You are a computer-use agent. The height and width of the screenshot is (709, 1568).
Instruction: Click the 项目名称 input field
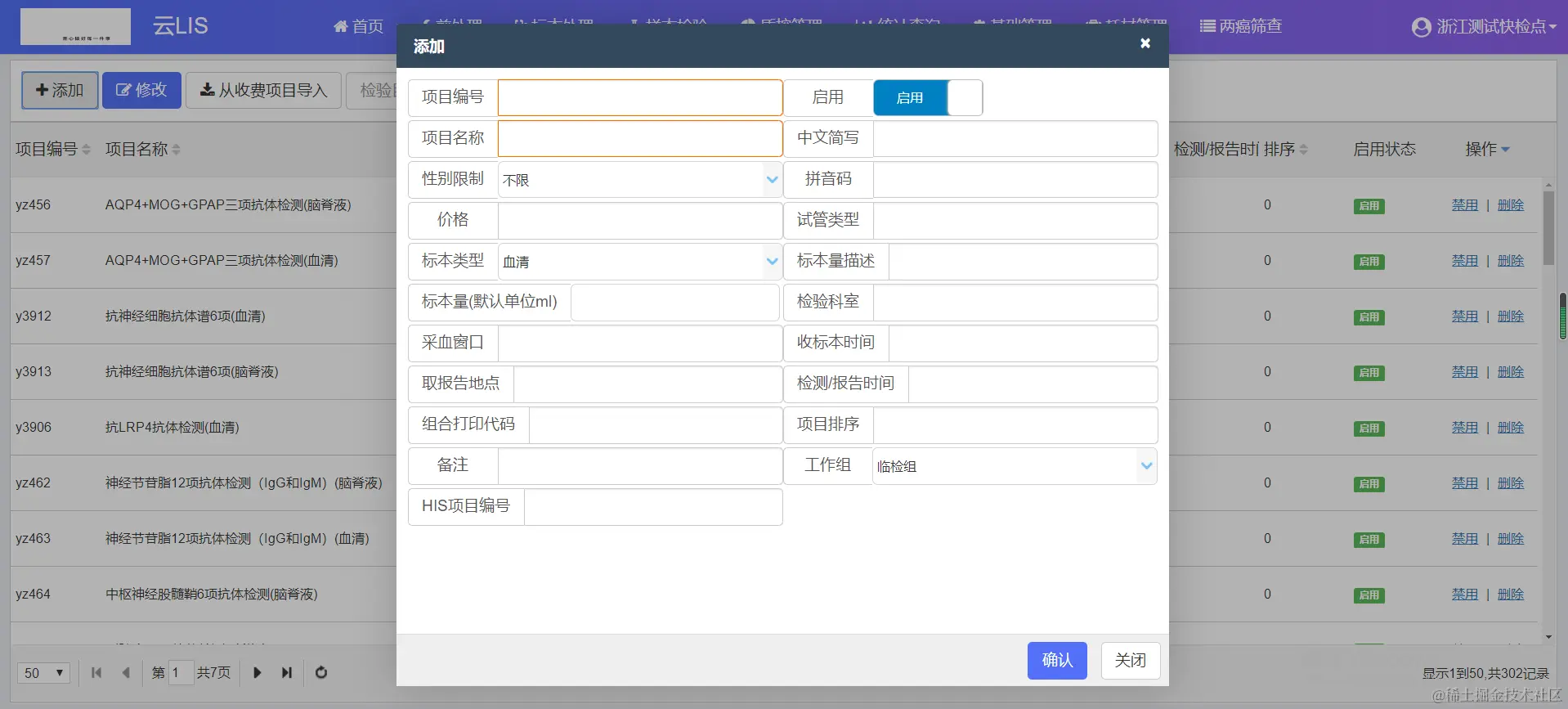pyautogui.click(x=640, y=138)
